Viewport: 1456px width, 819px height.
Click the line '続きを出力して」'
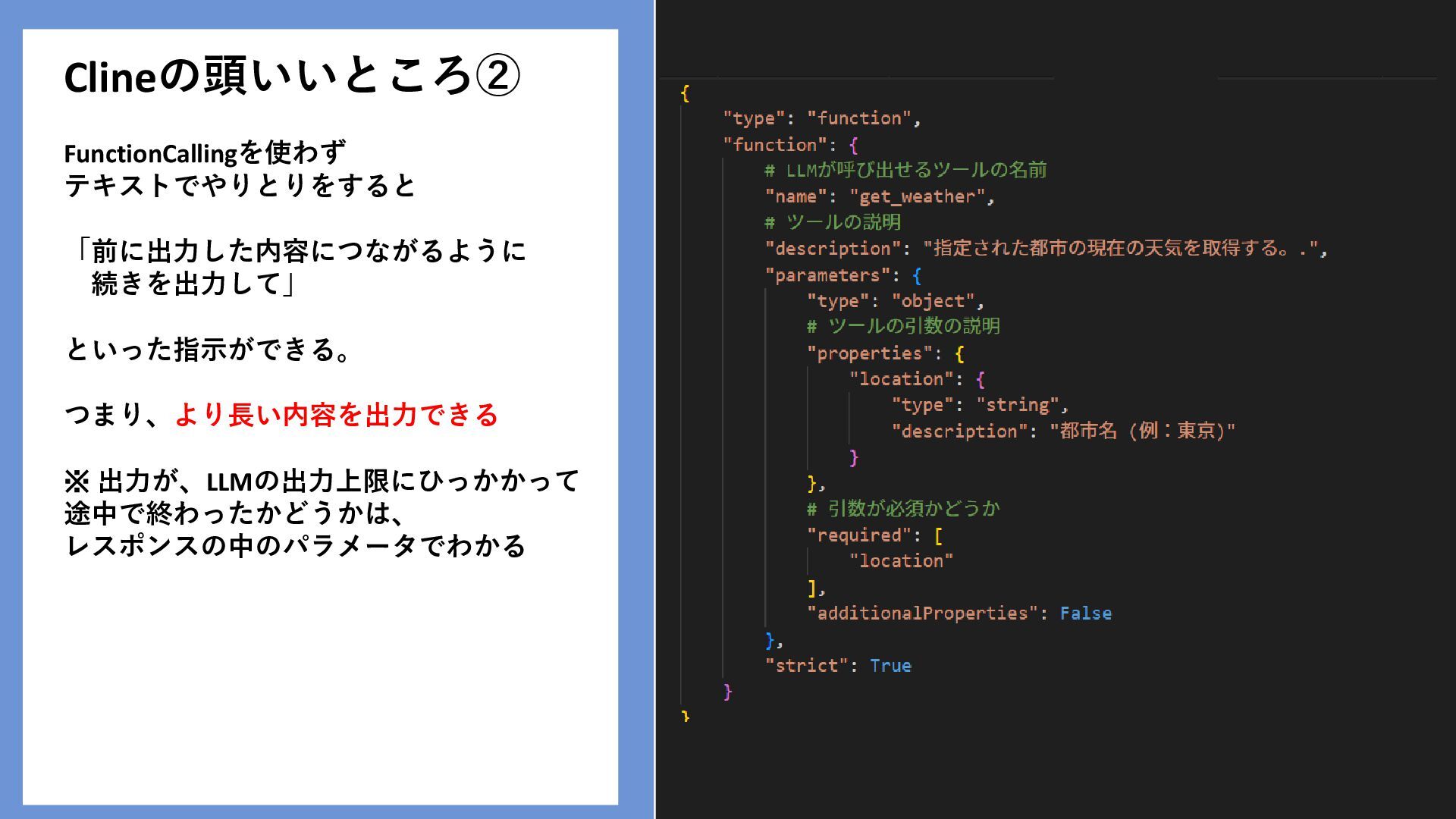point(193,284)
